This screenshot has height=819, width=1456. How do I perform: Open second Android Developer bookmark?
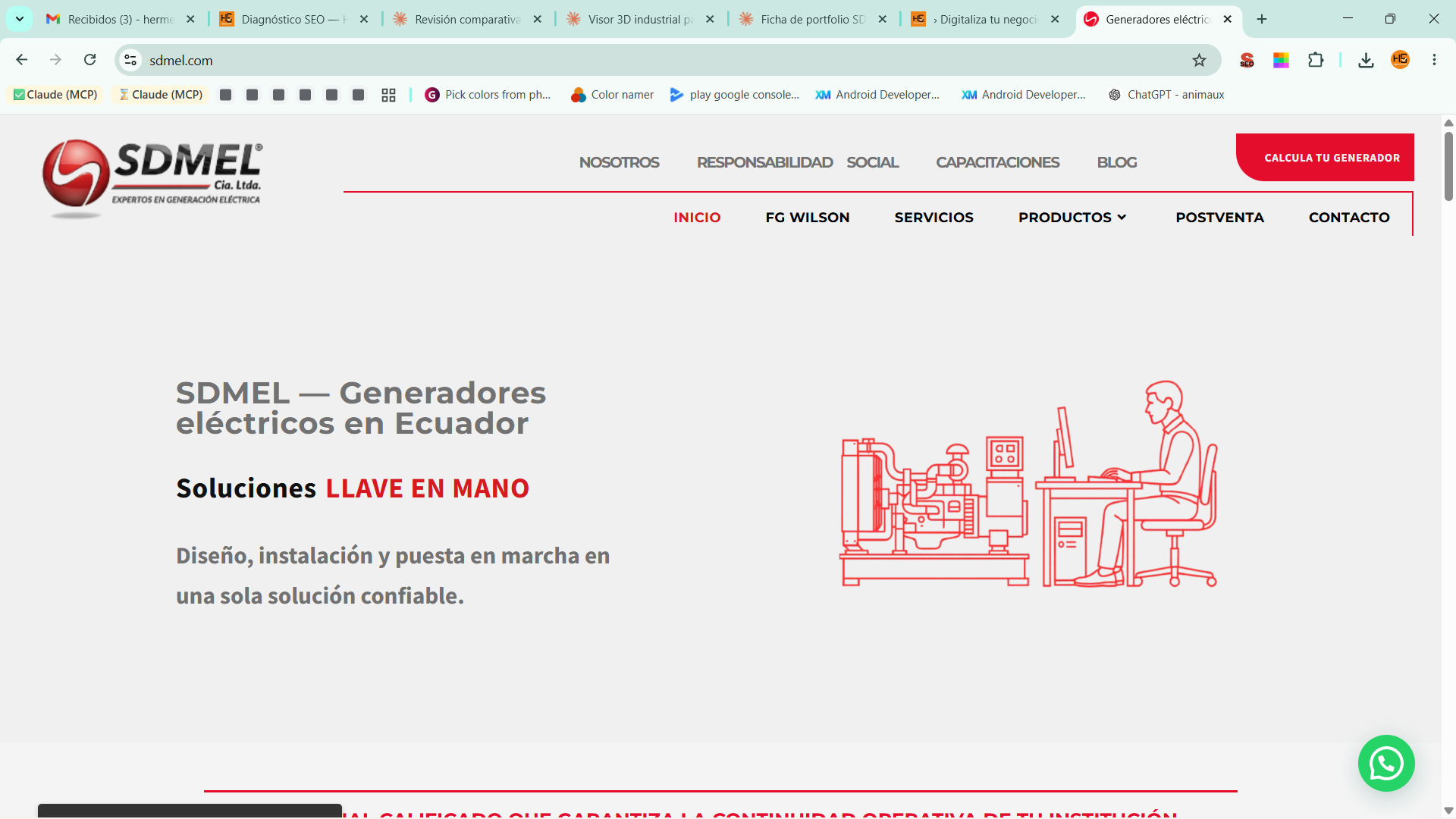point(1024,95)
